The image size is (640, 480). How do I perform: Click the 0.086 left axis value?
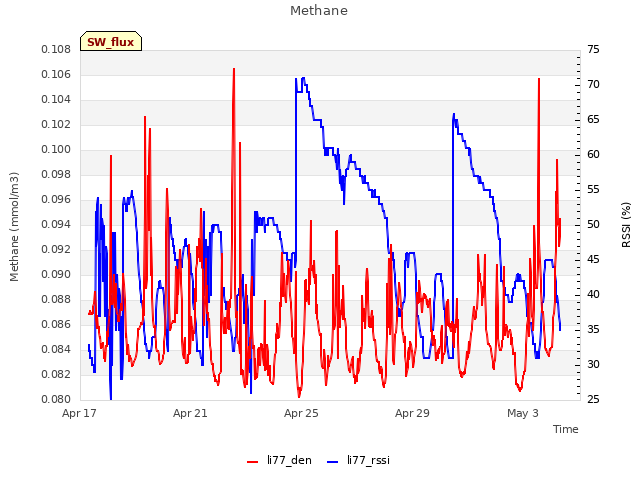(x=56, y=324)
